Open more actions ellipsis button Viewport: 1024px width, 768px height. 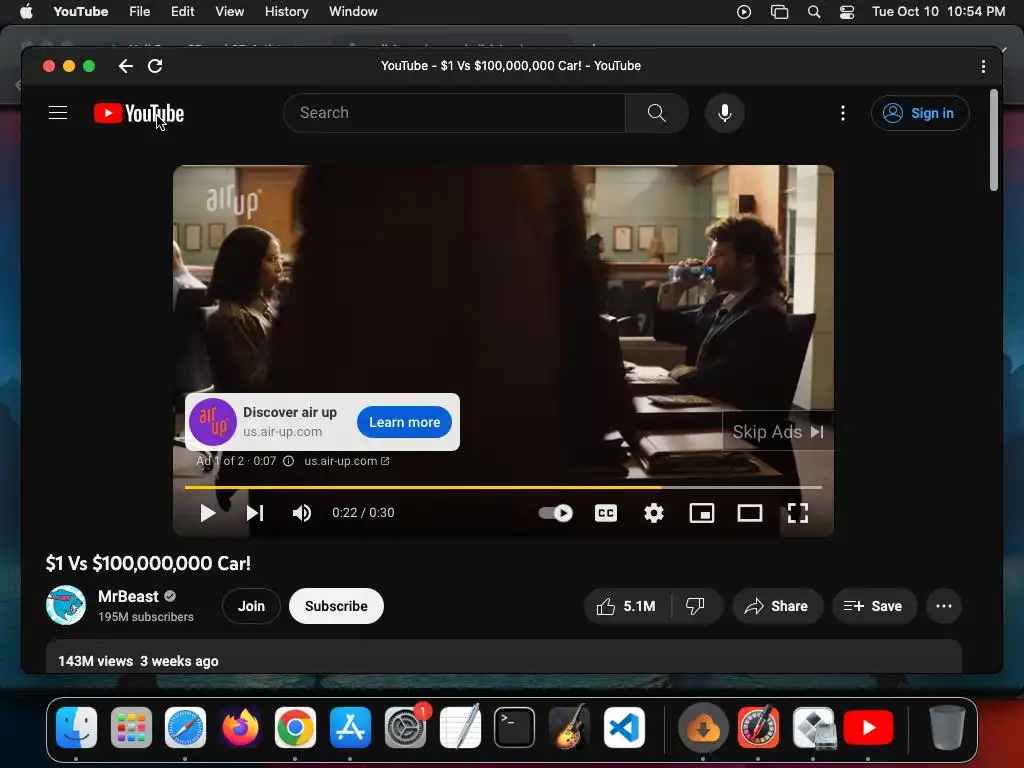[x=944, y=606]
